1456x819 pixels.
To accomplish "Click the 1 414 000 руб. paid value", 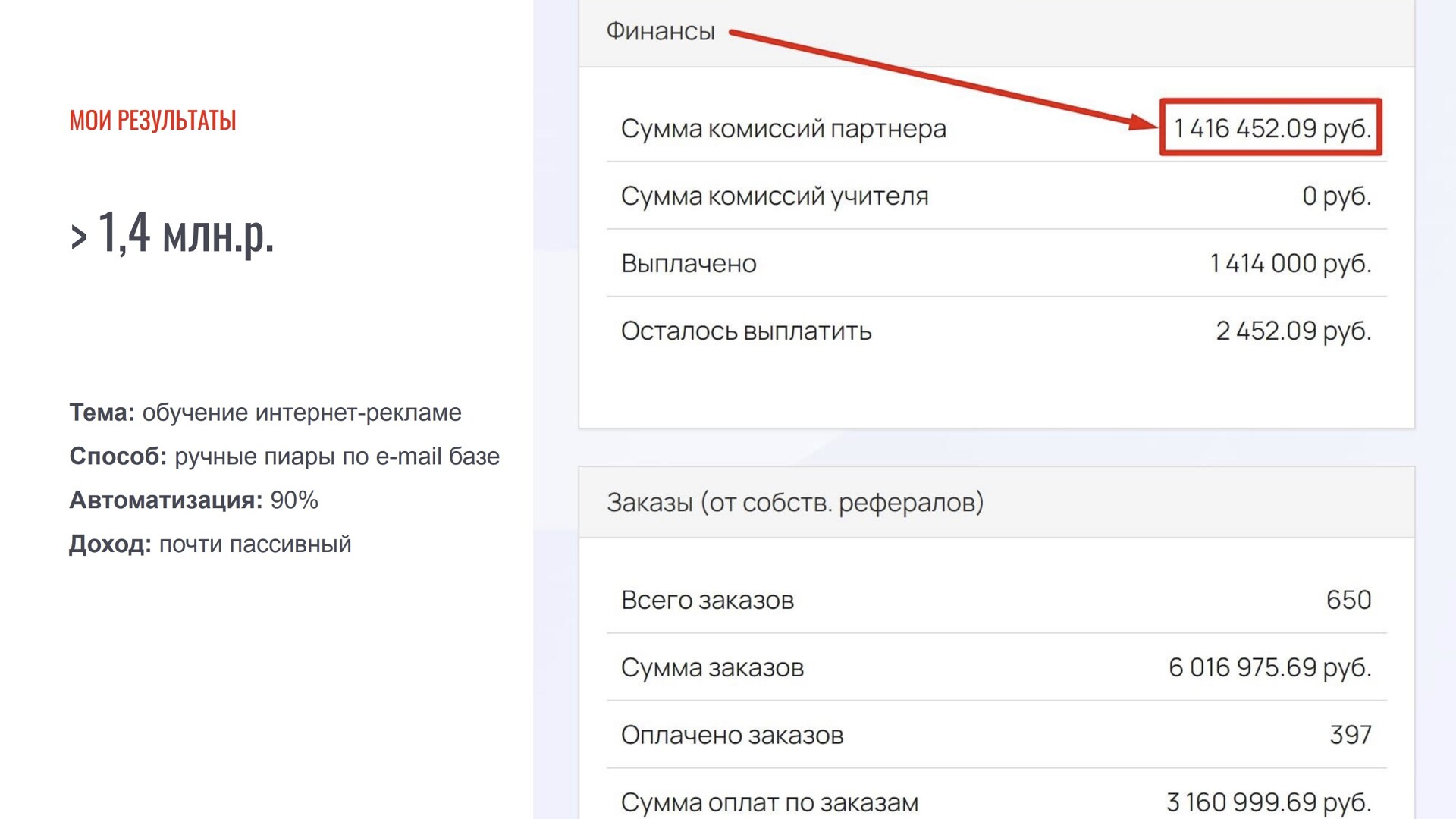I will pyautogui.click(x=1290, y=264).
